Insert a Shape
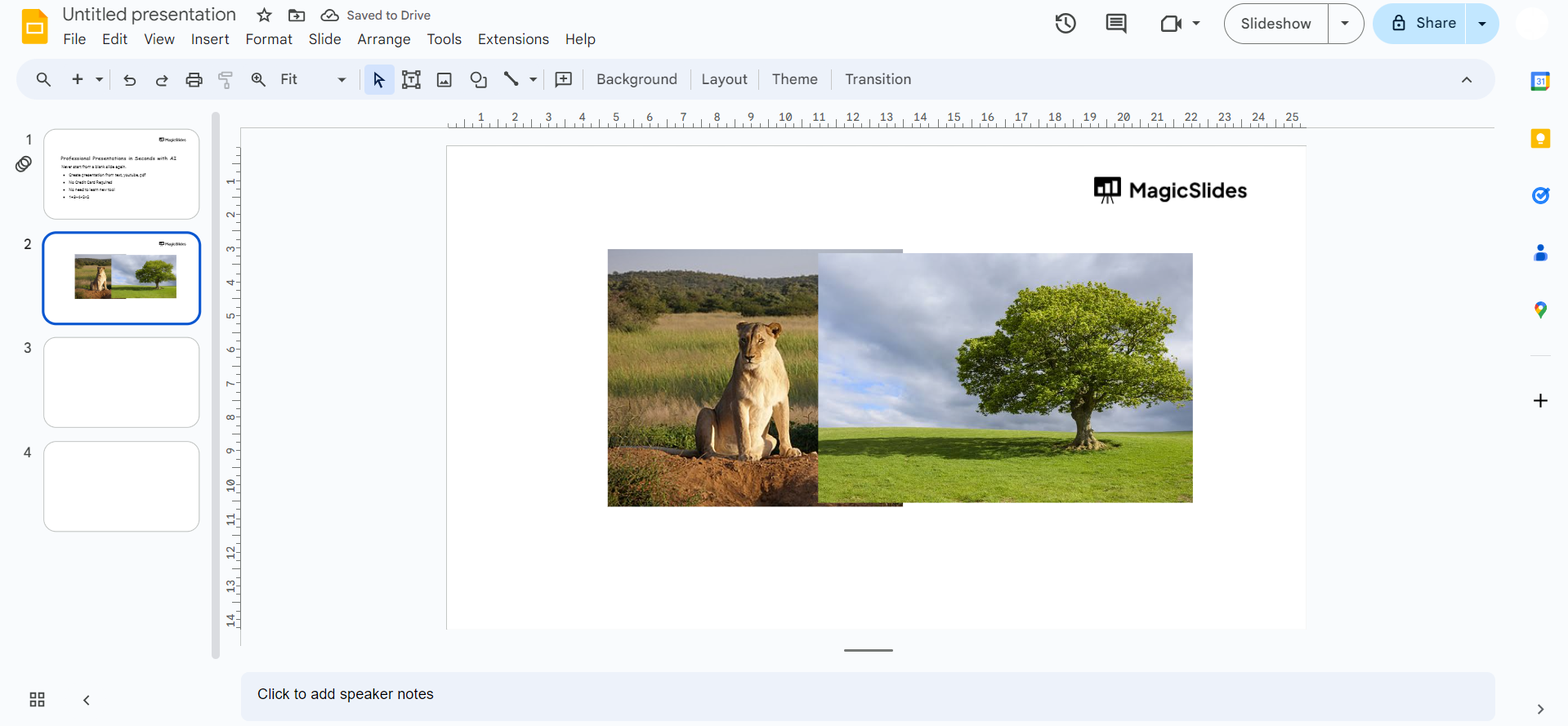This screenshot has width=1568, height=726. point(478,79)
